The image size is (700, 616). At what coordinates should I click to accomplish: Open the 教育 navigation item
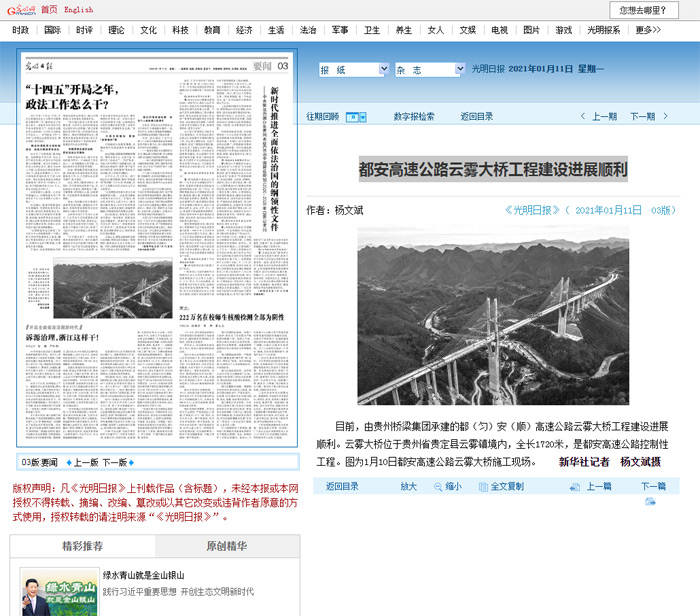click(x=212, y=30)
